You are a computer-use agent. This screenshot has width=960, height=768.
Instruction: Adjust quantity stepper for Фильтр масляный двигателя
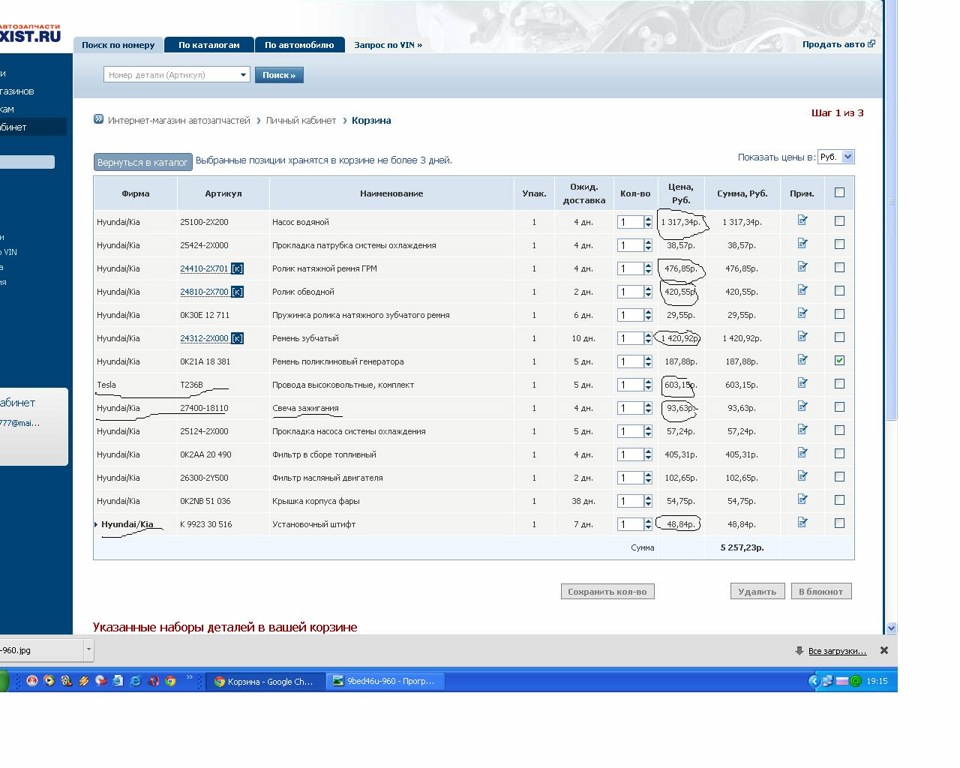pyautogui.click(x=648, y=478)
